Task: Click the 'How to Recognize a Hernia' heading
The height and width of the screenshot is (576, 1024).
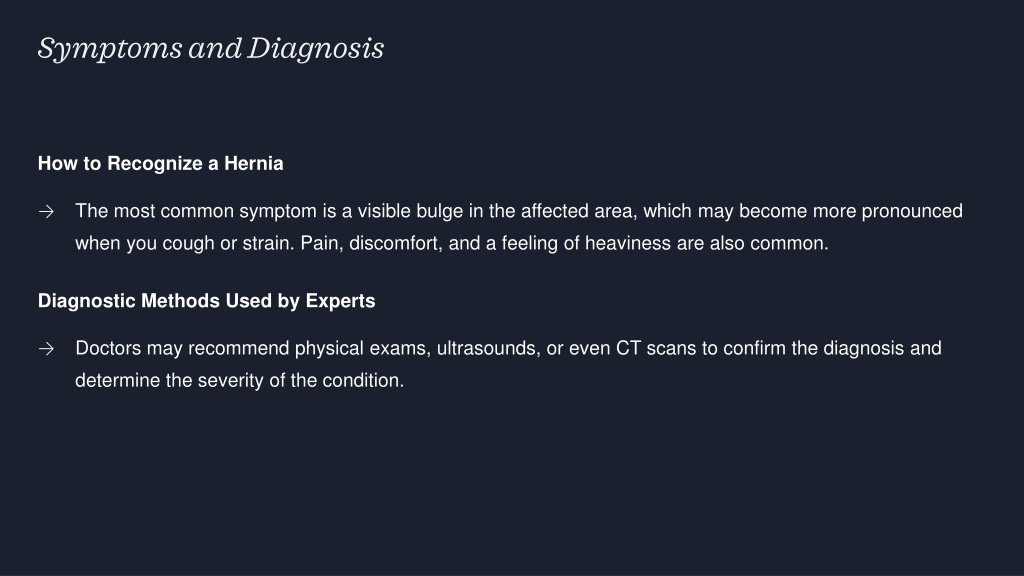Action: pos(161,163)
